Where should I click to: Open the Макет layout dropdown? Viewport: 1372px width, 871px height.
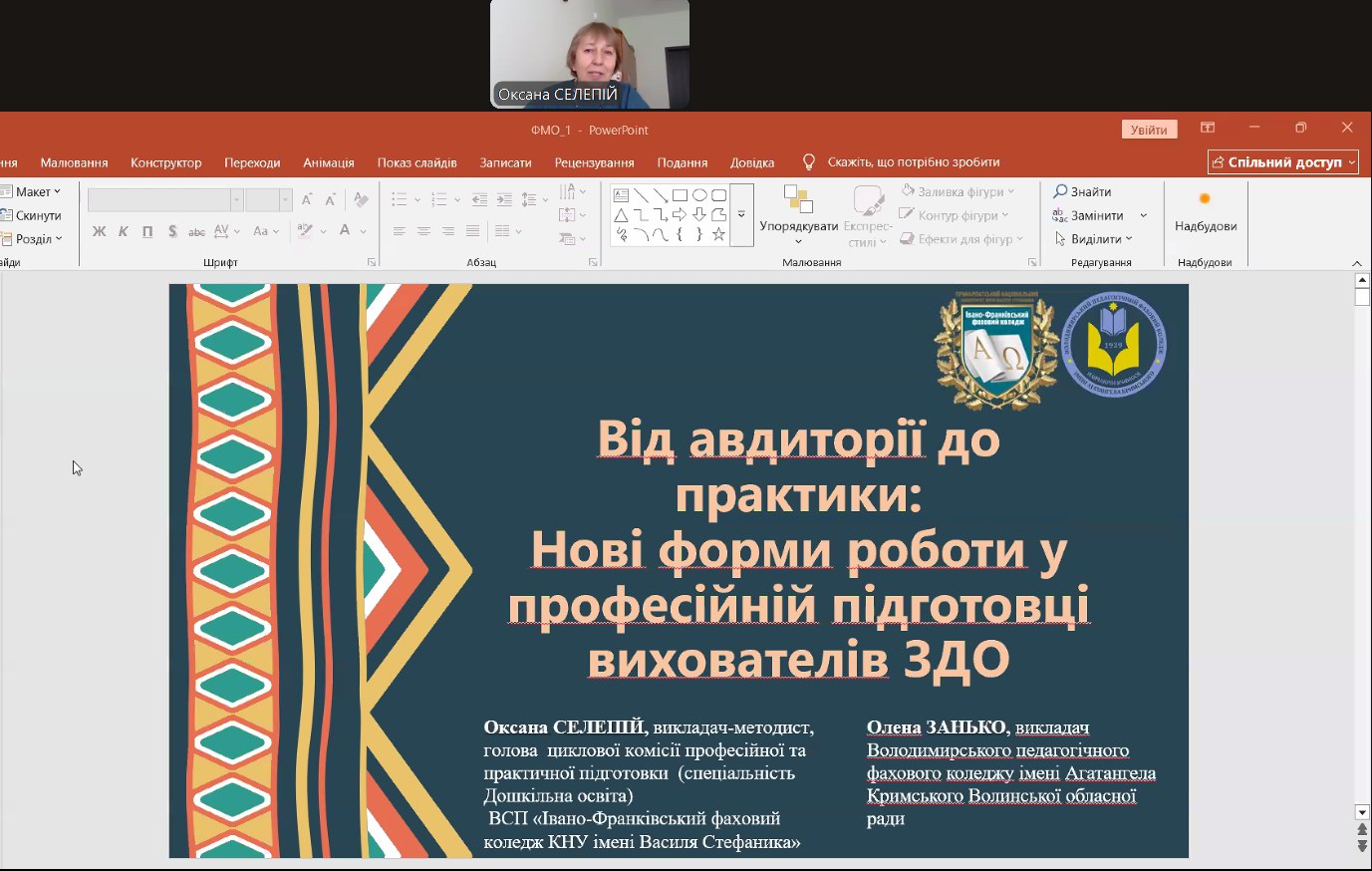point(32,191)
